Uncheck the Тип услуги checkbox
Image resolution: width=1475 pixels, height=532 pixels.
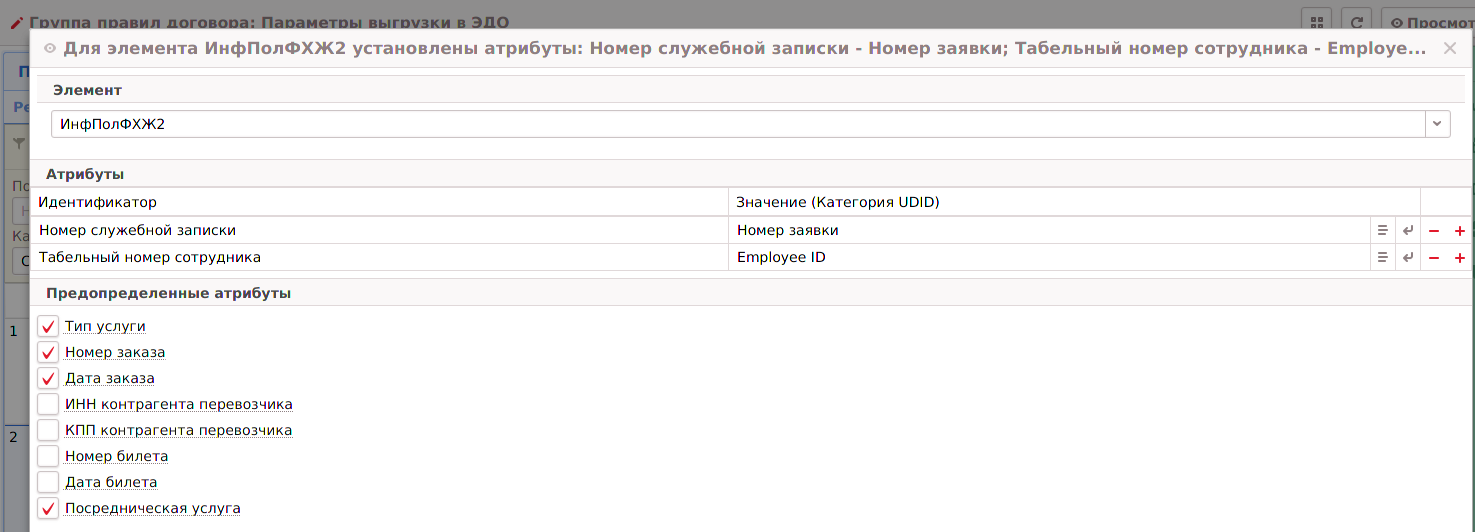coord(48,326)
